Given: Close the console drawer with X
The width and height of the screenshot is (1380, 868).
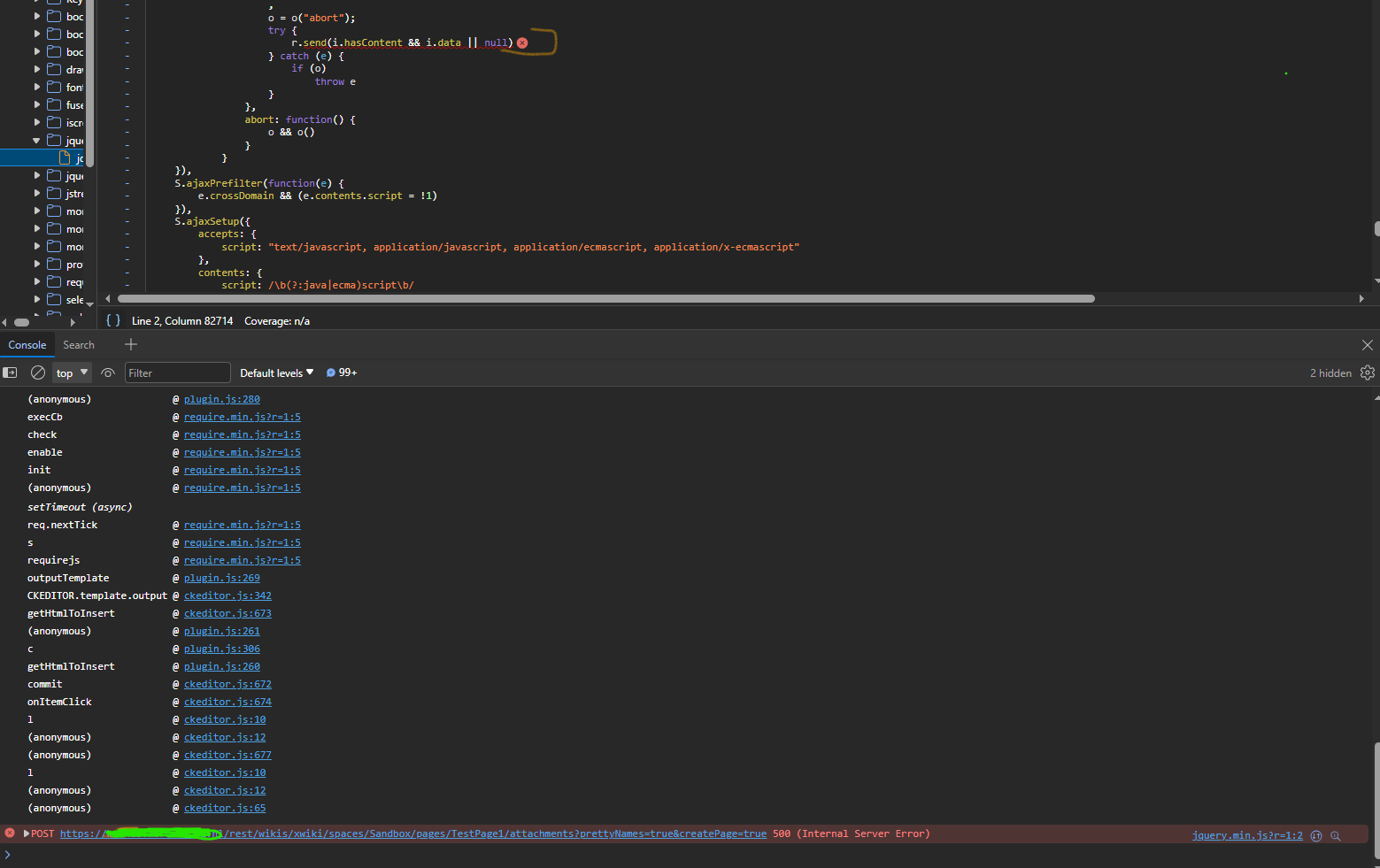Looking at the screenshot, I should point(1368,345).
